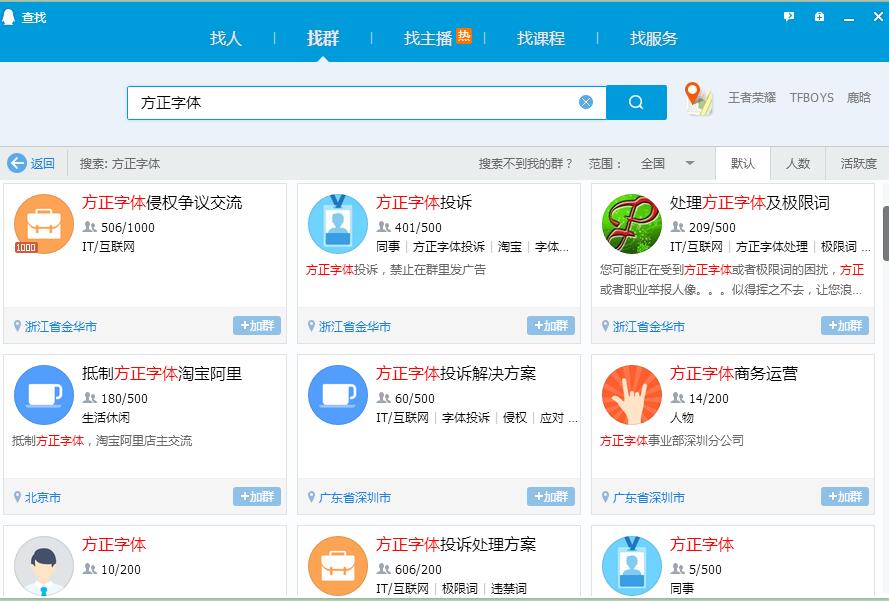Click the 方正字体投诉 tag in 方正字体投诉 card
The width and height of the screenshot is (889, 601).
point(449,247)
